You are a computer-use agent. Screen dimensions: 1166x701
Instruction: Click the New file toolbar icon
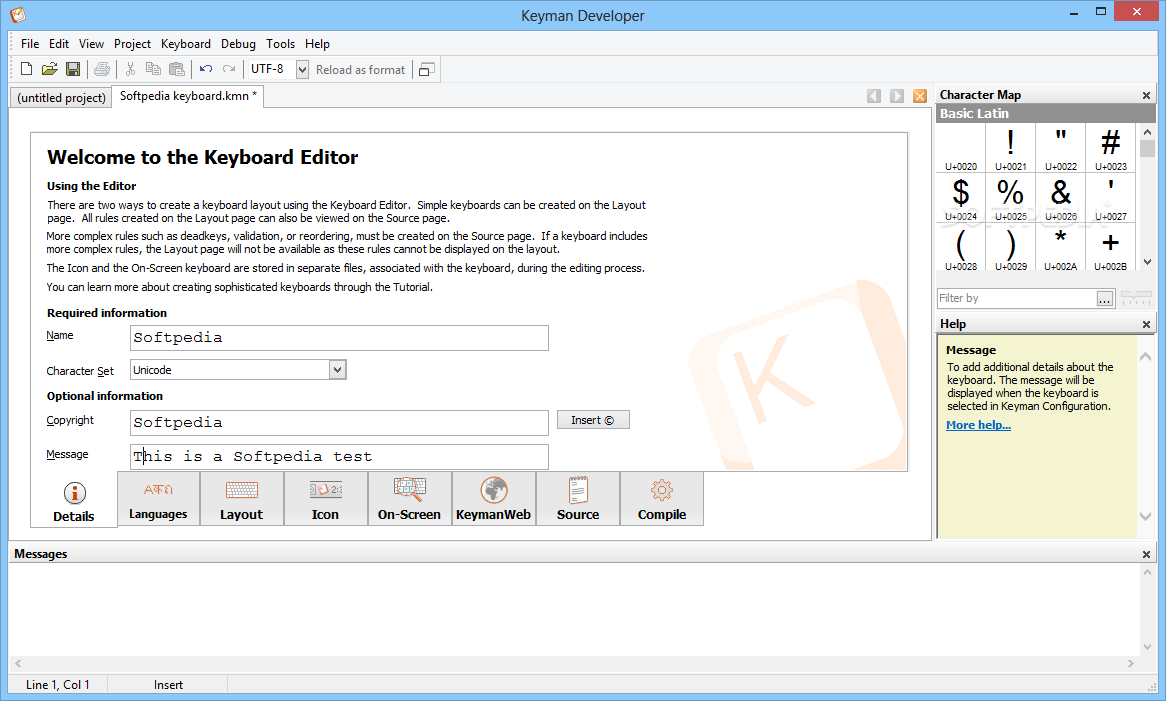pyautogui.click(x=26, y=69)
